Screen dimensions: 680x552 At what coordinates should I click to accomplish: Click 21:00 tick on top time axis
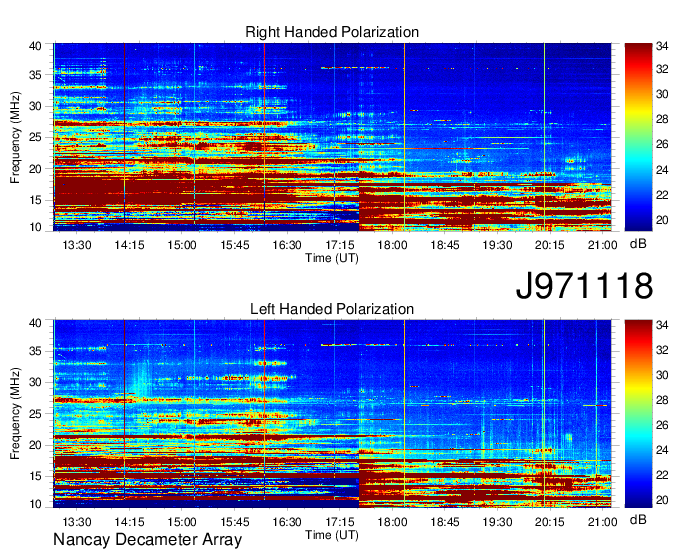pyautogui.click(x=602, y=245)
